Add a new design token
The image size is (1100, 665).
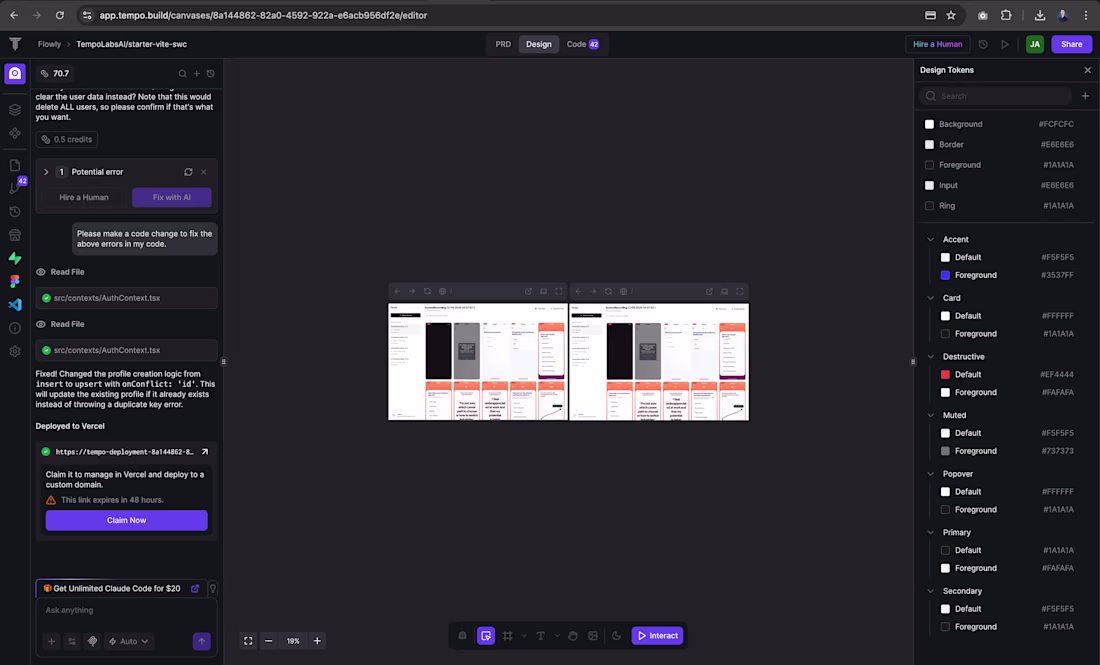[1085, 96]
